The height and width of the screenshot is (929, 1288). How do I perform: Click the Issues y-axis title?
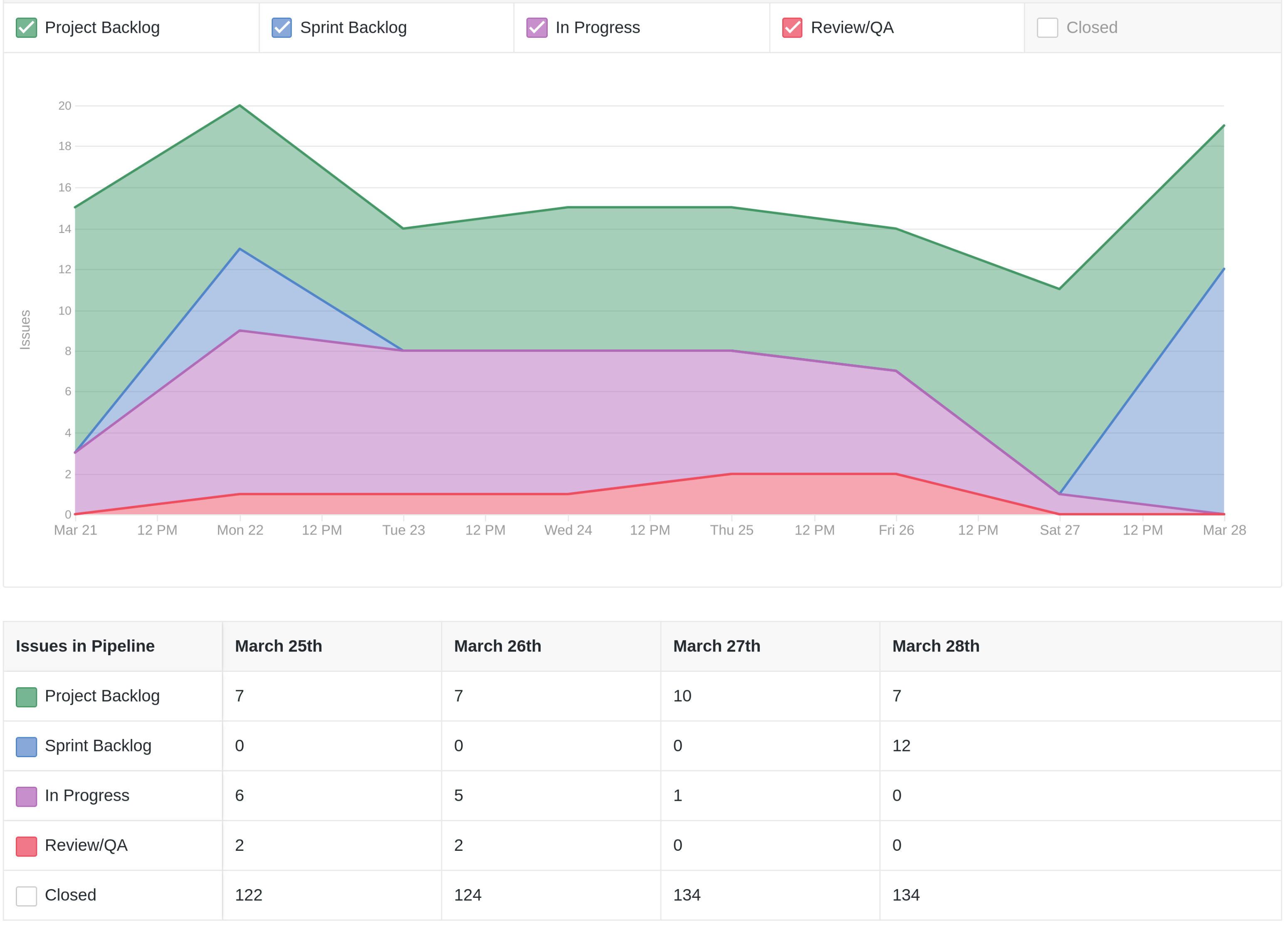[x=25, y=329]
